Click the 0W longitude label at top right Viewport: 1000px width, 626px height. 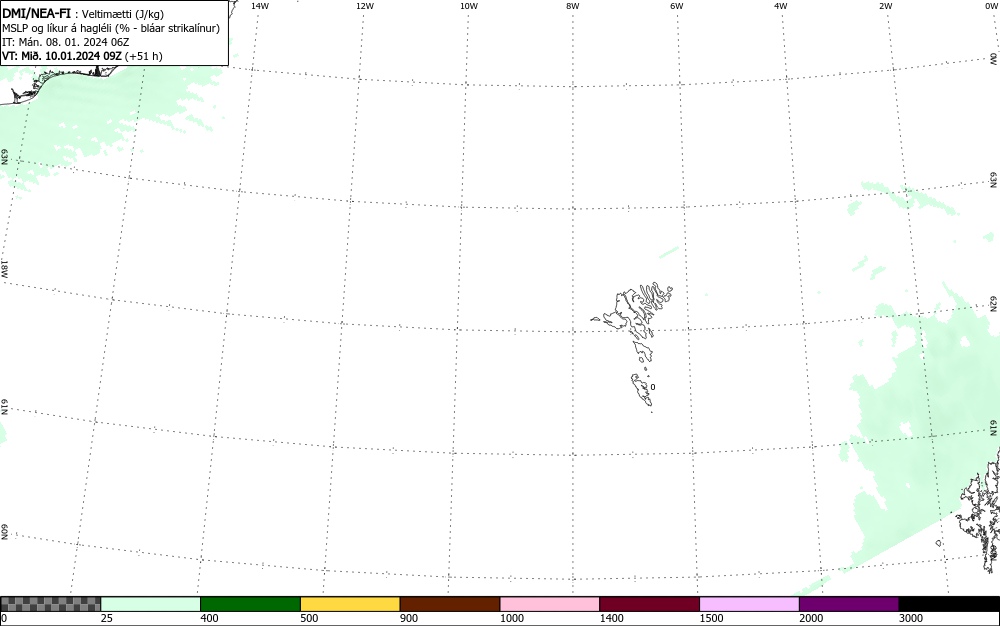click(991, 6)
